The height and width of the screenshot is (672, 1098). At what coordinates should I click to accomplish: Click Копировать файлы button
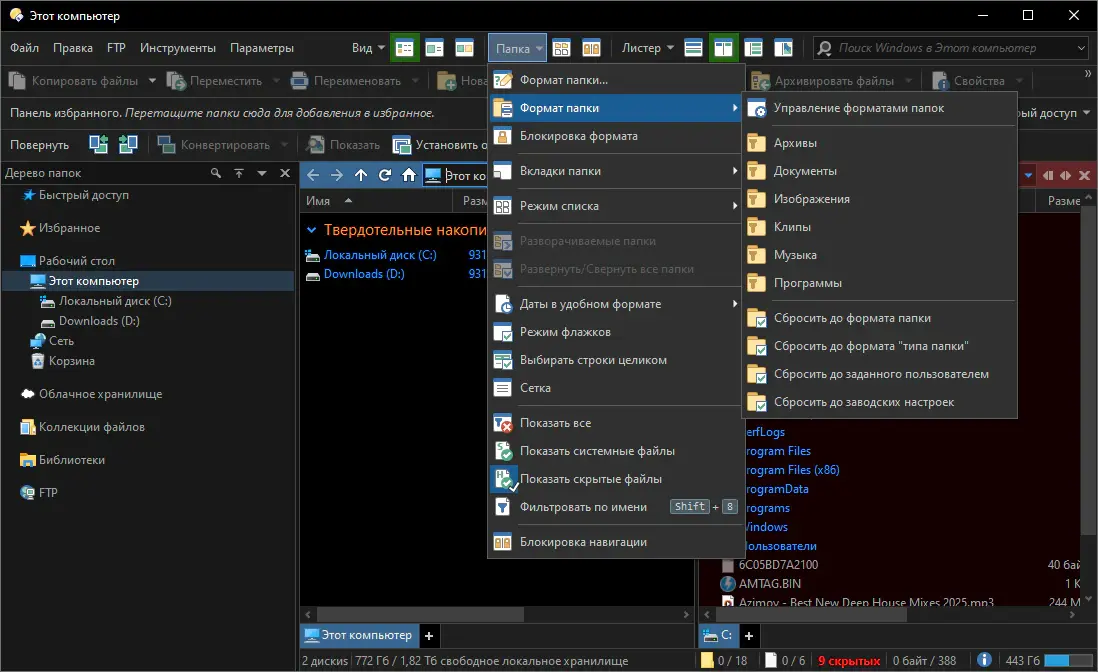pyautogui.click(x=74, y=80)
